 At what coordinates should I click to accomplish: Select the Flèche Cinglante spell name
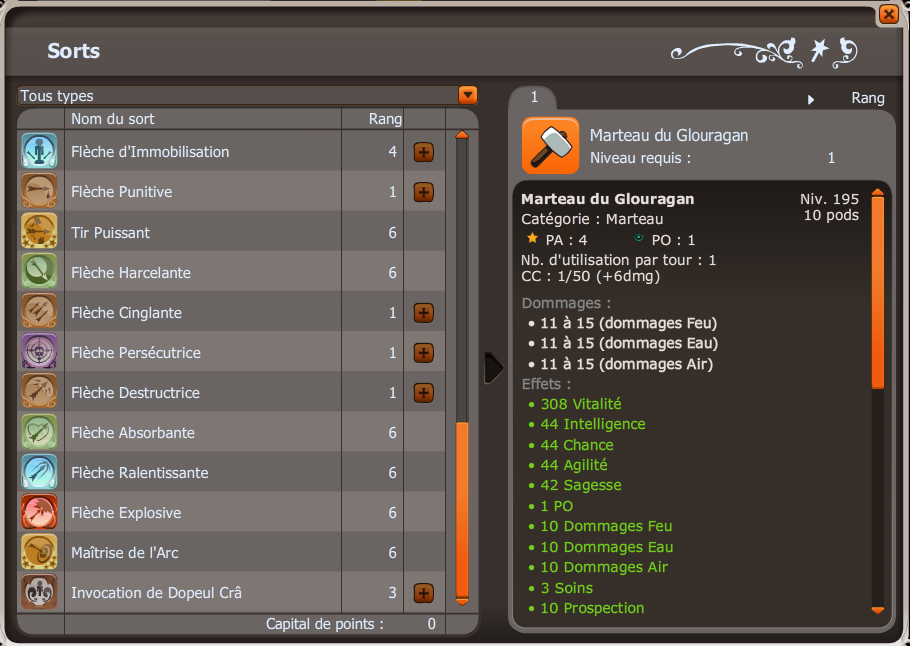coord(126,313)
